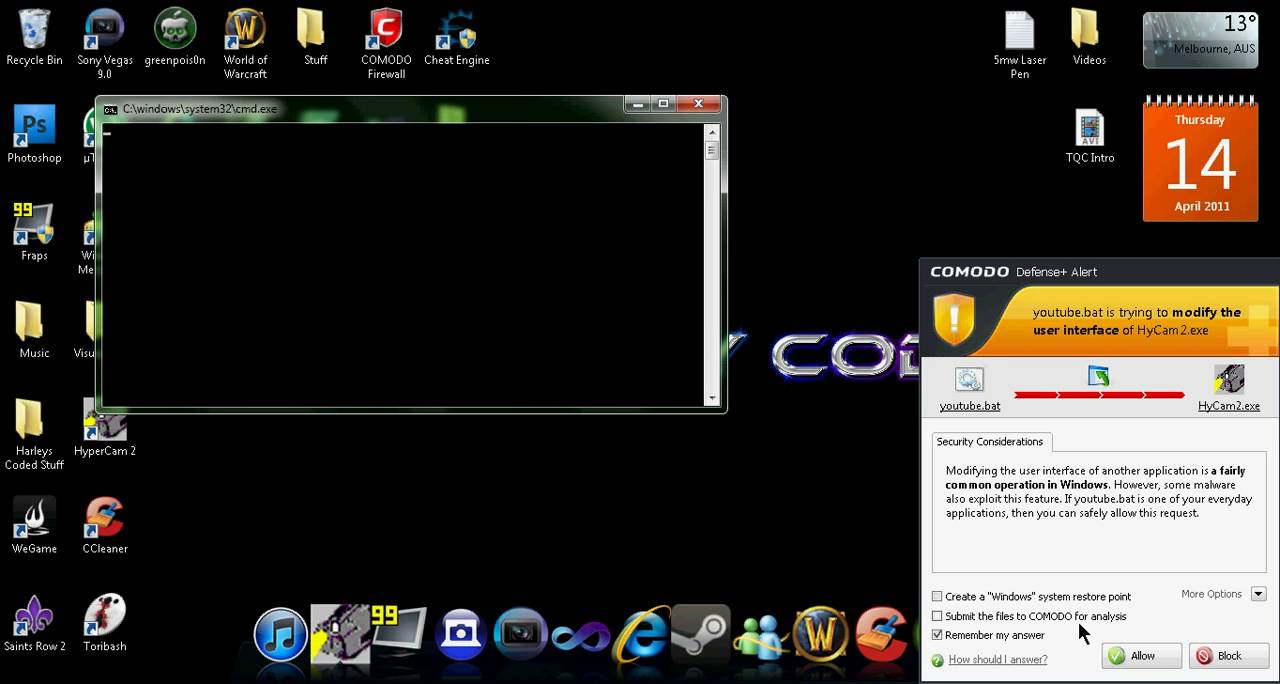Select the WeGame desktop shortcut
The width and height of the screenshot is (1280, 684).
[34, 526]
